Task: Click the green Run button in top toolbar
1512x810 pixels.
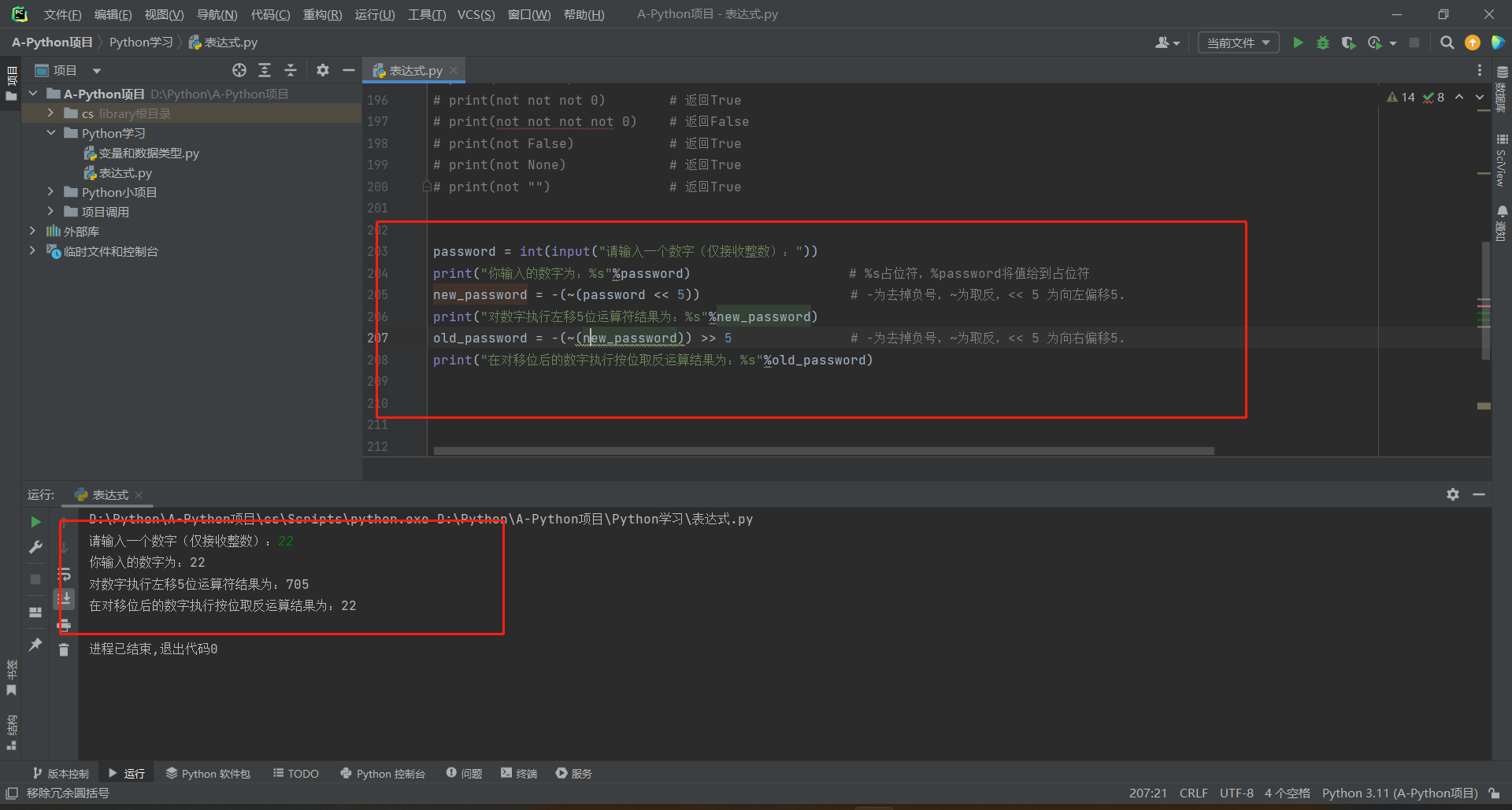Action: 1298,43
